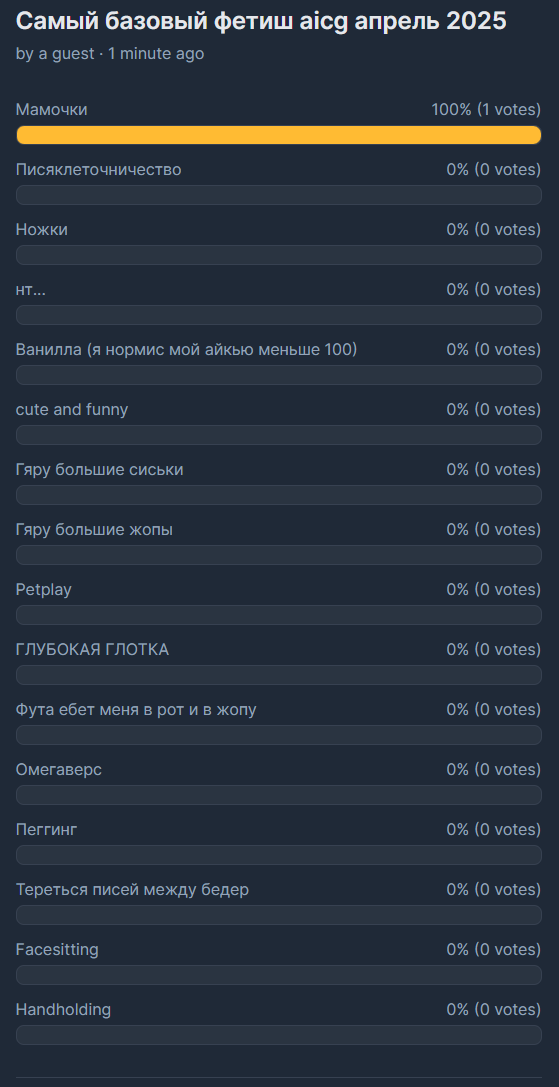Screen dimensions: 559x1087
Task: Click the empty bar under Ножки
Action: [278, 254]
